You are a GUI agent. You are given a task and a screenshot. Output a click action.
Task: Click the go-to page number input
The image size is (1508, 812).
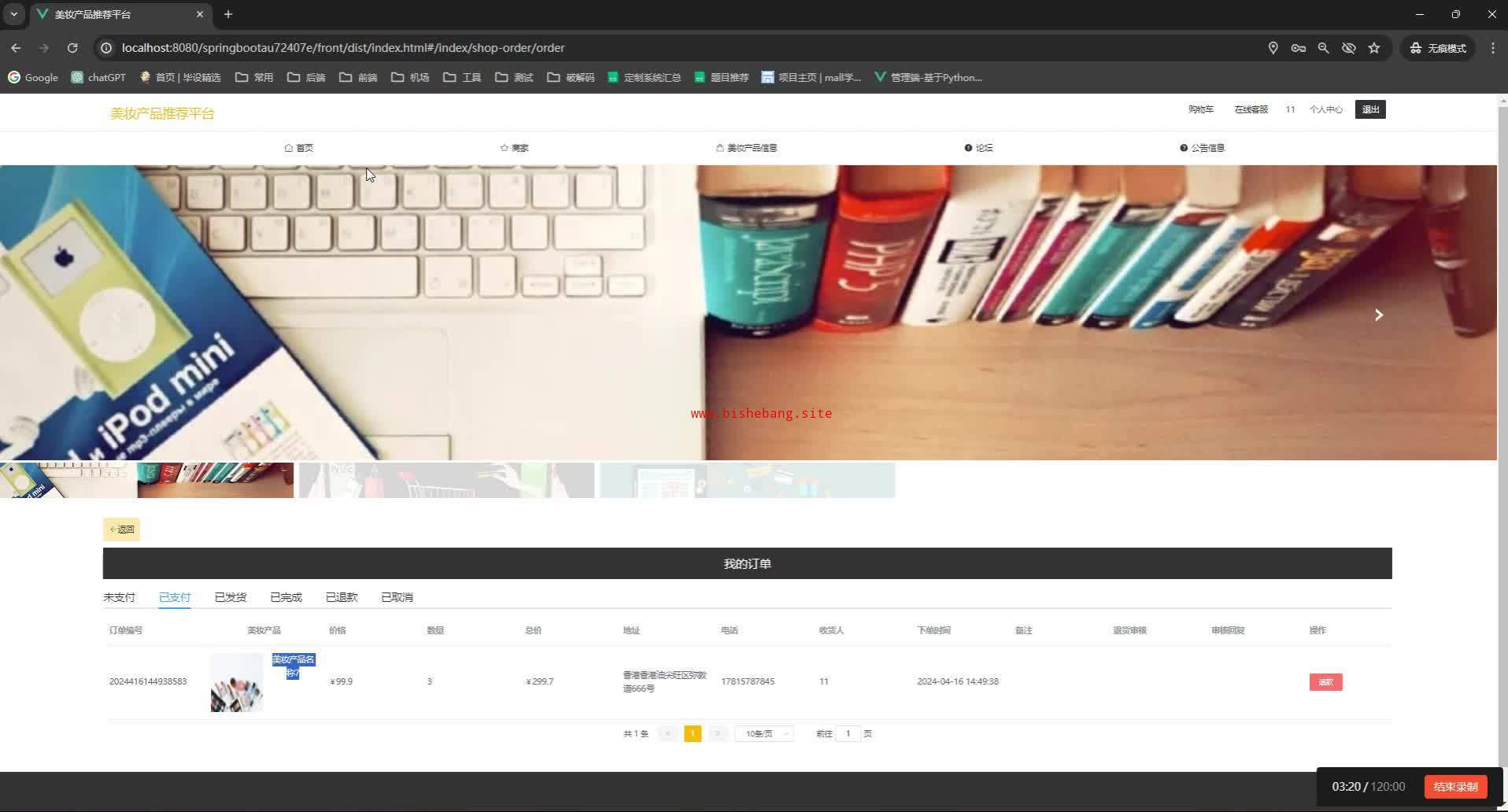[x=848, y=734]
